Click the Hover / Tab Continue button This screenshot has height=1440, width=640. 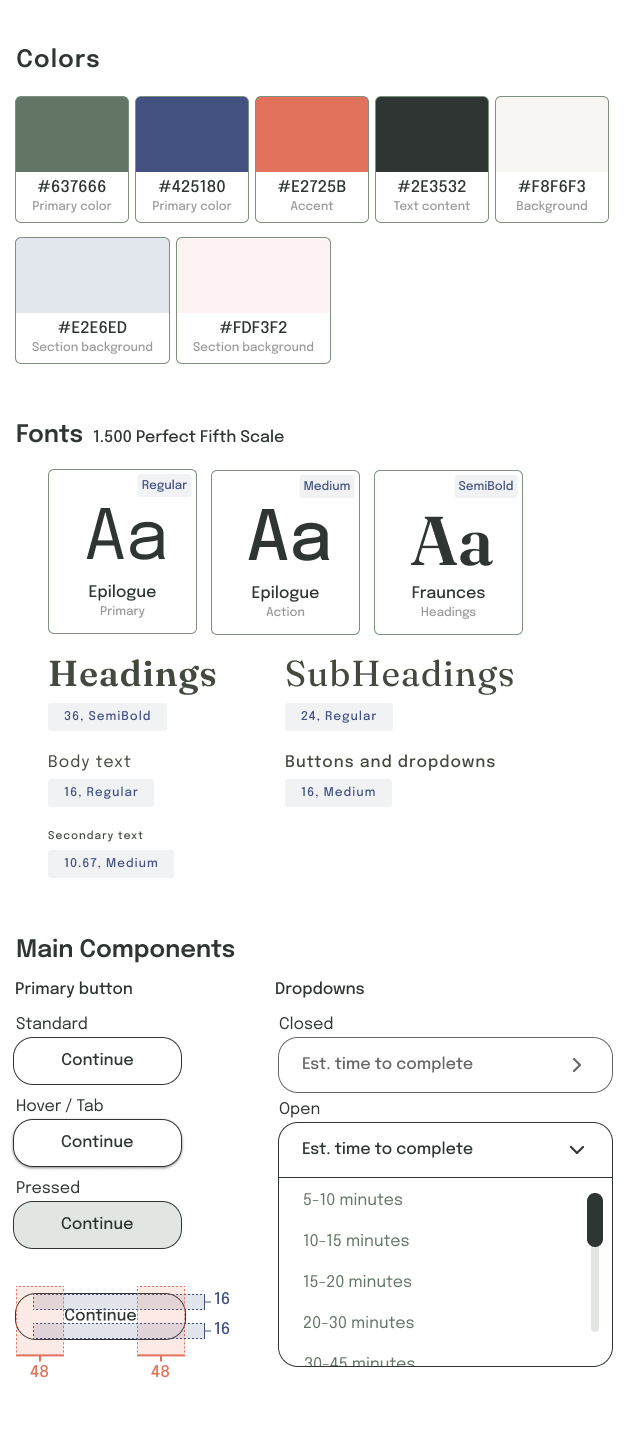pyautogui.click(x=97, y=1142)
